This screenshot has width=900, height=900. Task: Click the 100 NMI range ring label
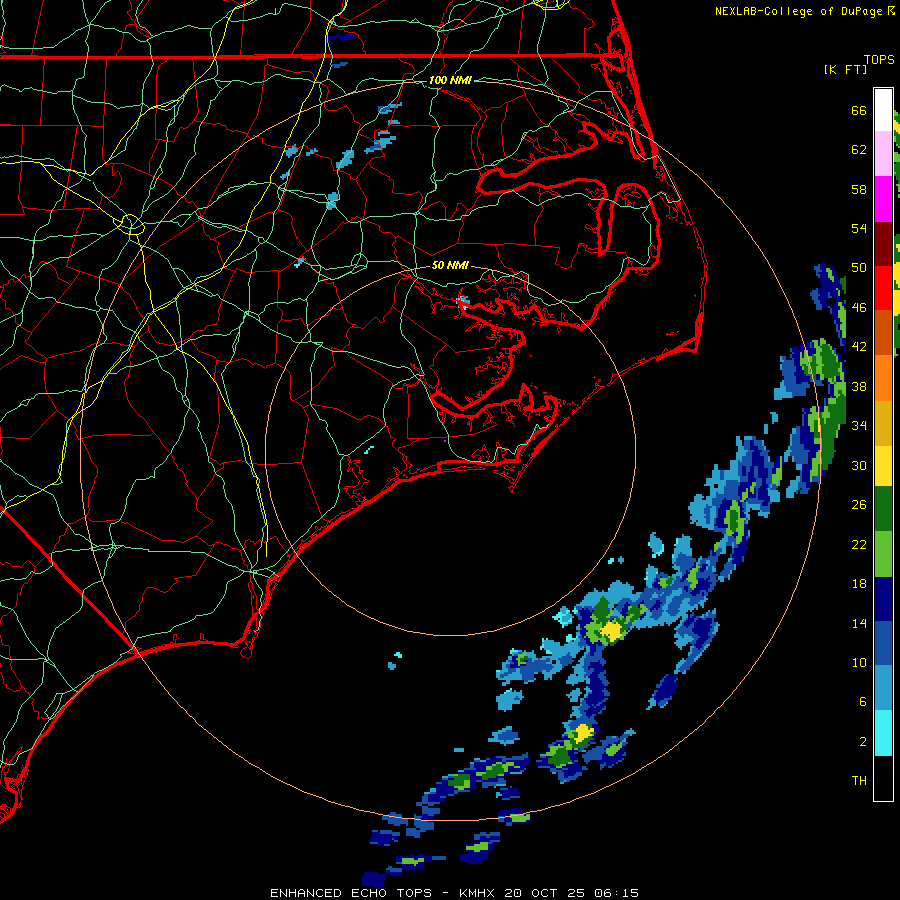(x=450, y=80)
